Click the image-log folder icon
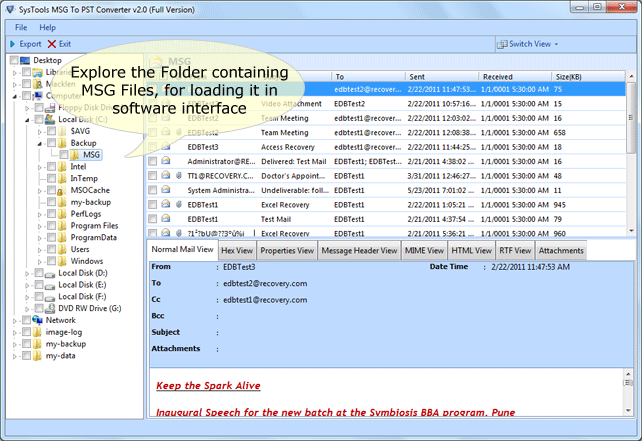642x441 pixels. pyautogui.click(x=37, y=332)
